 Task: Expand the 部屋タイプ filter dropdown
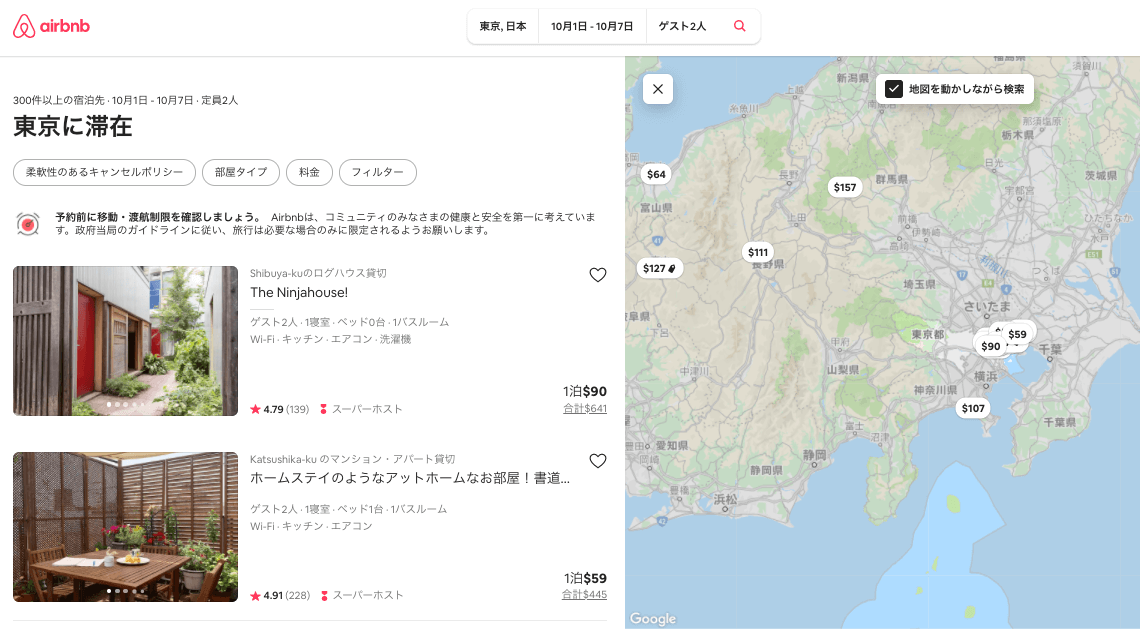click(241, 172)
